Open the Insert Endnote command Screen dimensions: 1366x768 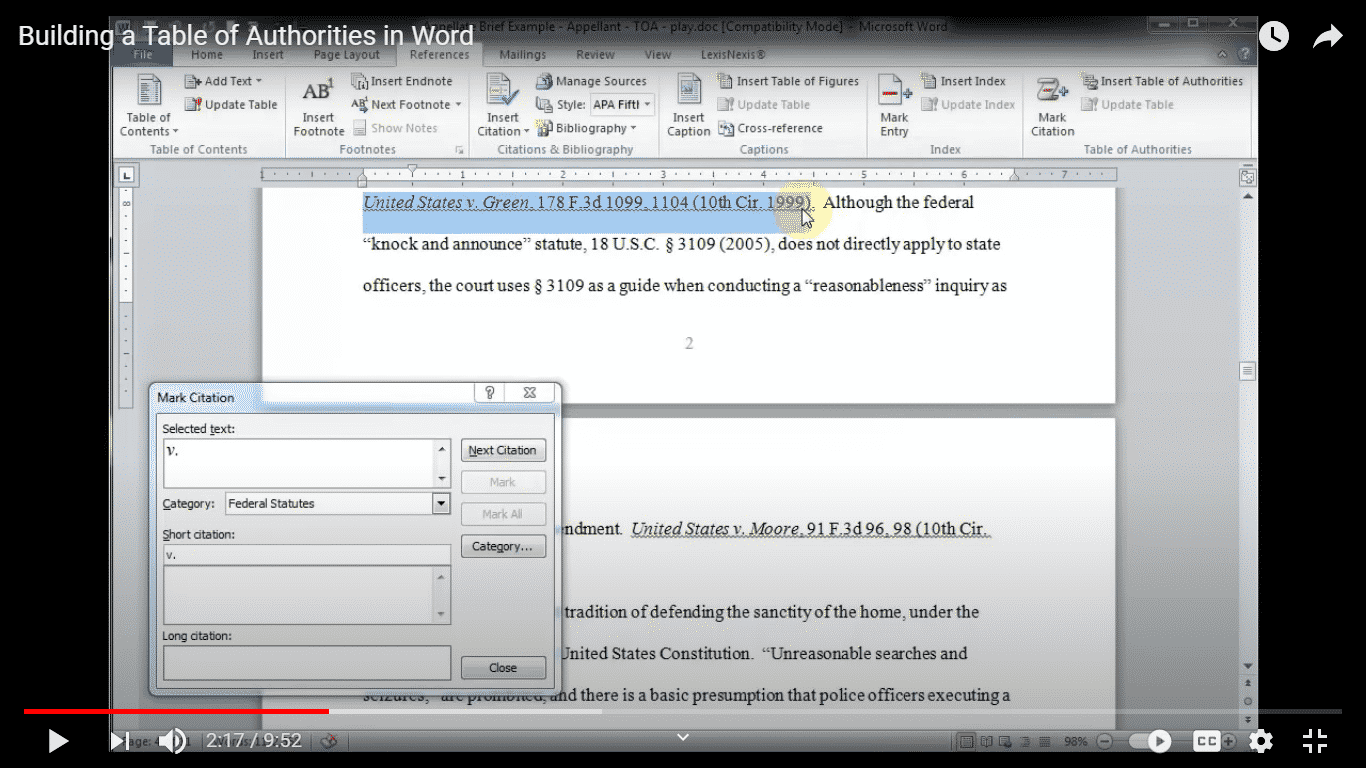(404, 81)
